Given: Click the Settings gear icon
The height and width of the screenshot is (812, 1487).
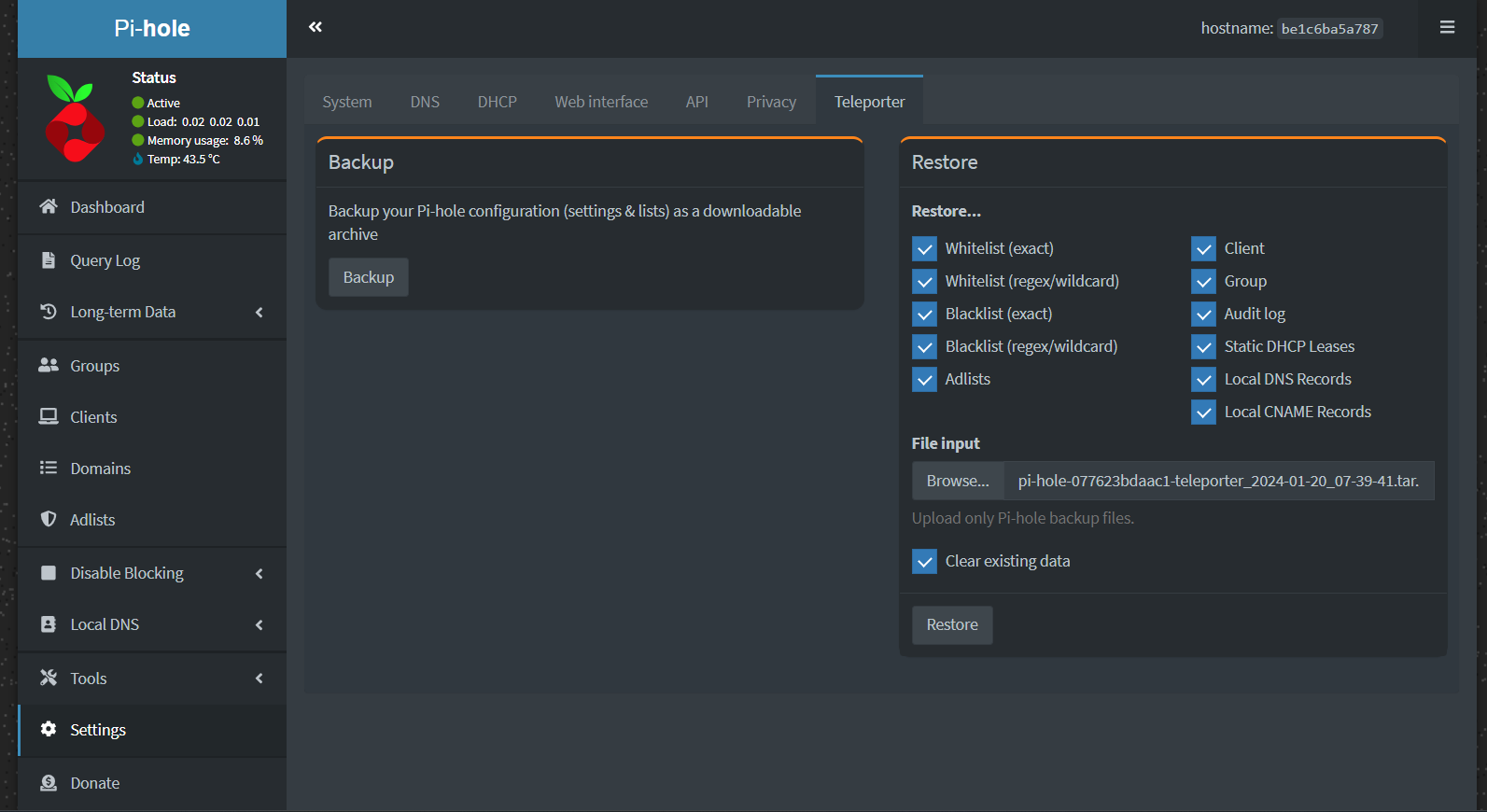Looking at the screenshot, I should (49, 729).
